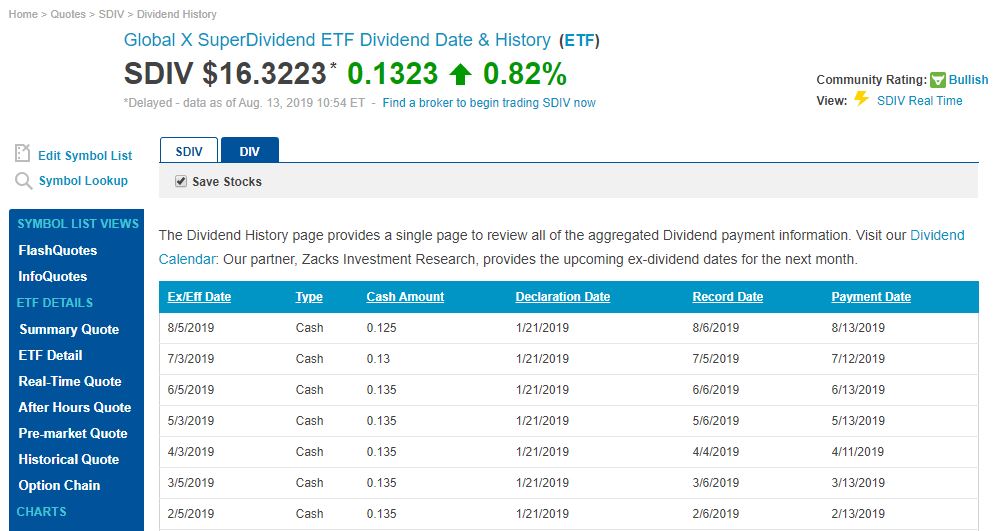Image resolution: width=994 pixels, height=531 pixels.
Task: Open ETF Detail in sidebar
Action: (x=51, y=355)
